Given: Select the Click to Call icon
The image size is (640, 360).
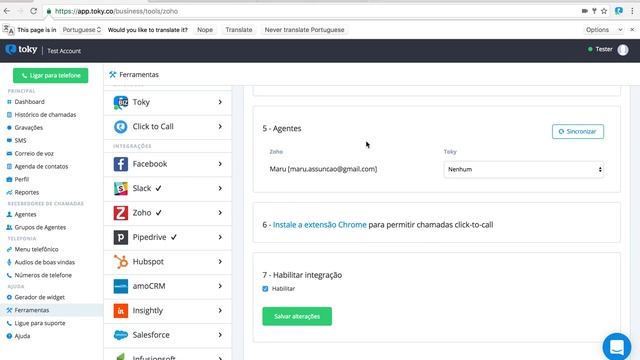Looking at the screenshot, I should pos(121,127).
